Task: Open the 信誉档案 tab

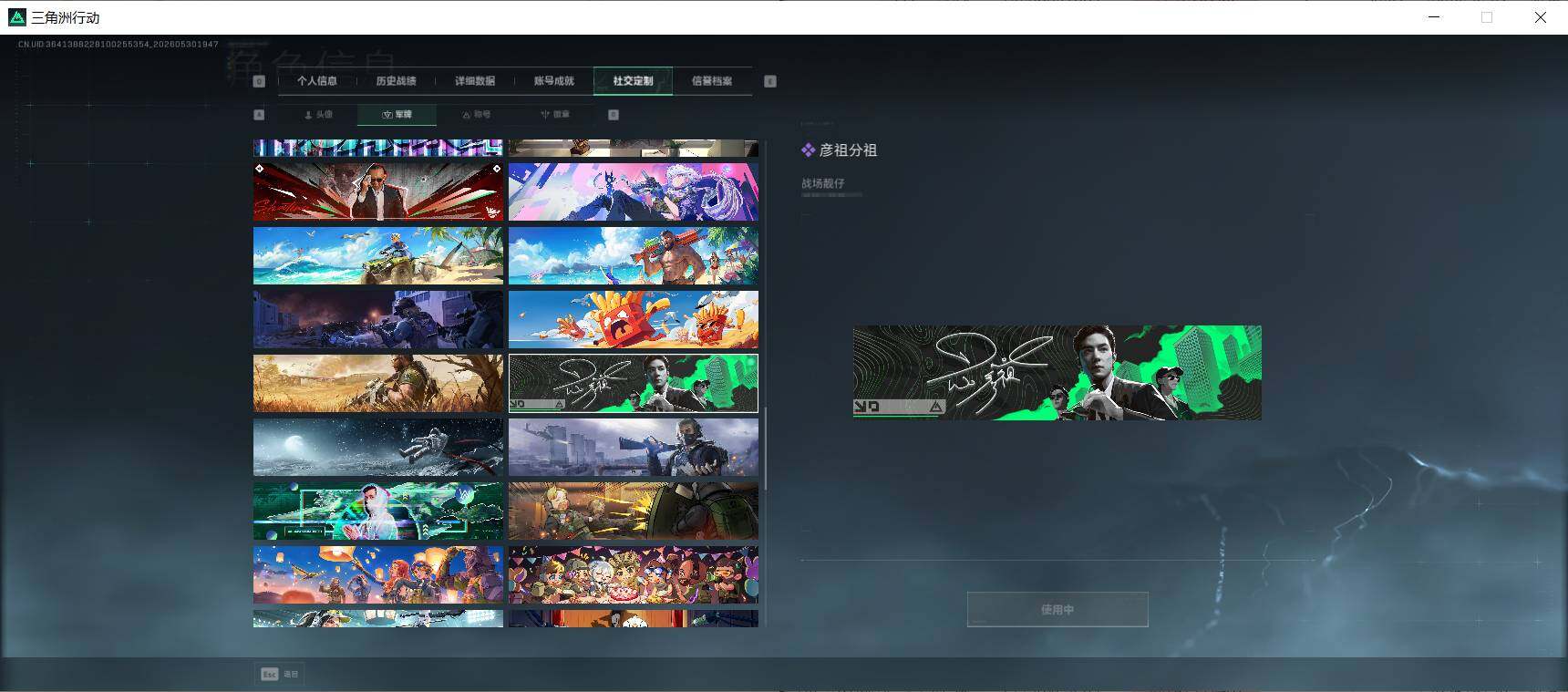Action: point(712,81)
